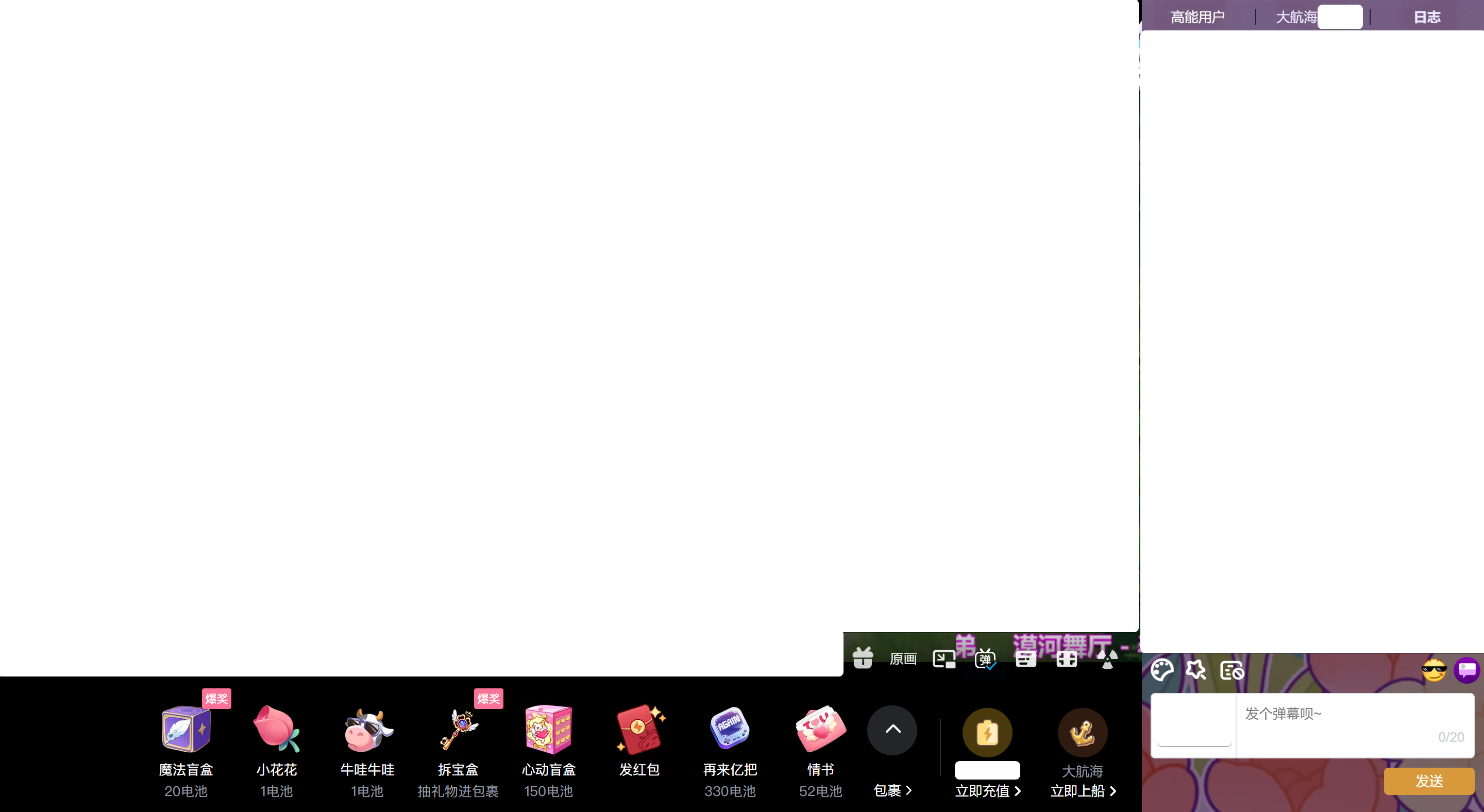Viewport: 1484px width, 812px height.
Task: Toggle danmaku blocking settings icon
Action: [1232, 670]
